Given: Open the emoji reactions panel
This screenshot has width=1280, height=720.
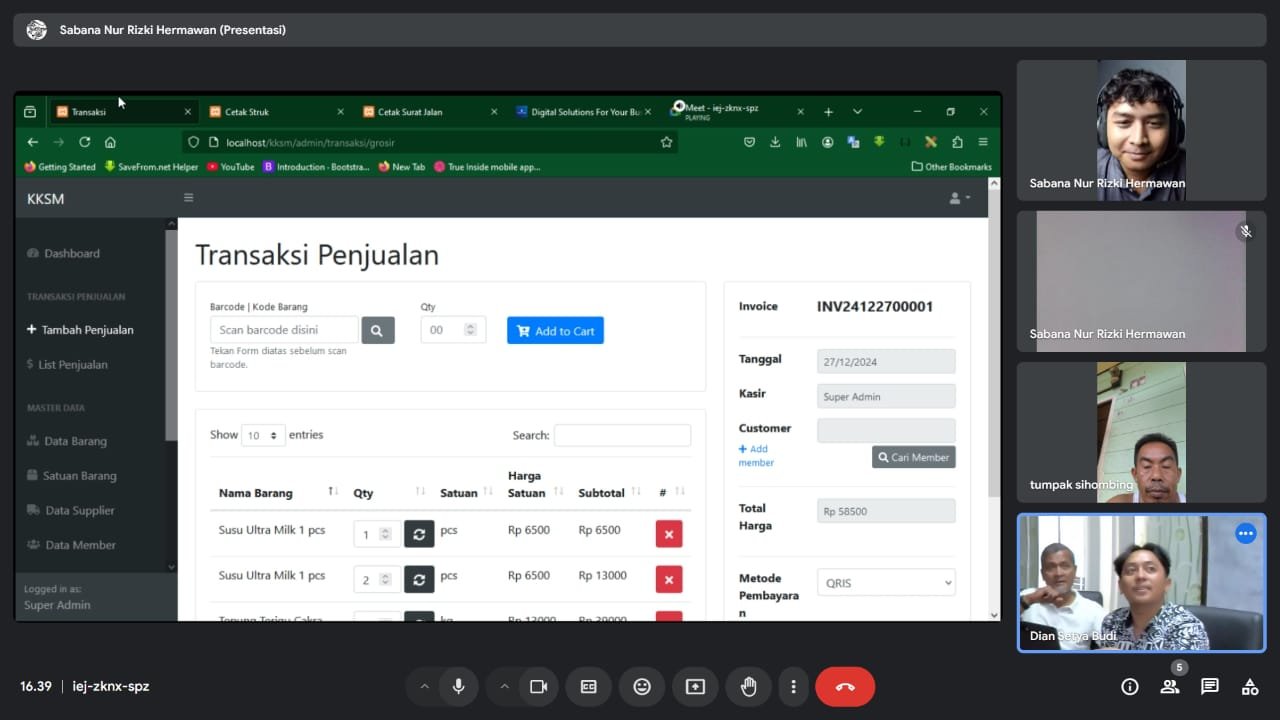Looking at the screenshot, I should (x=642, y=687).
